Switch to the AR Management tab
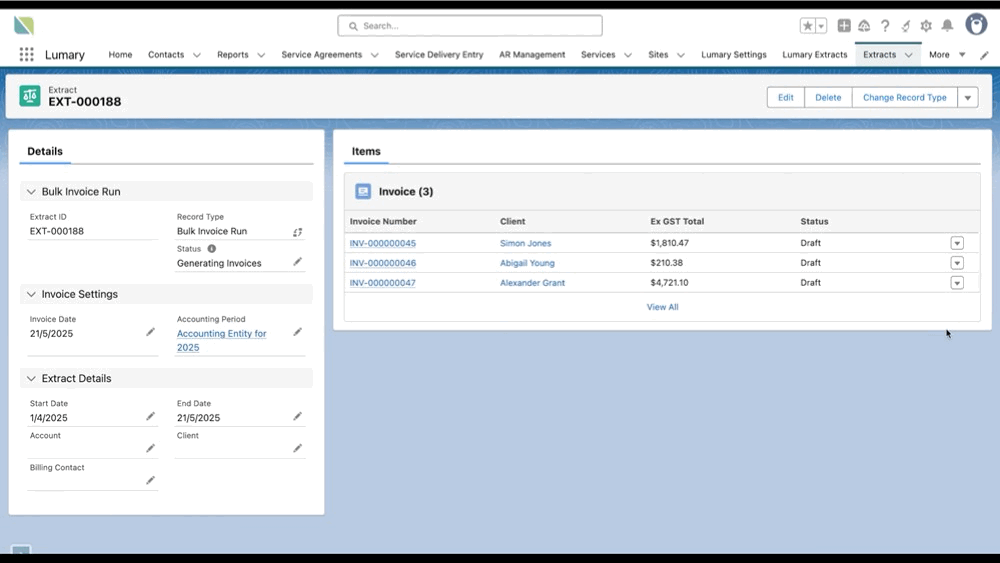The height and width of the screenshot is (563, 1000). pos(532,55)
